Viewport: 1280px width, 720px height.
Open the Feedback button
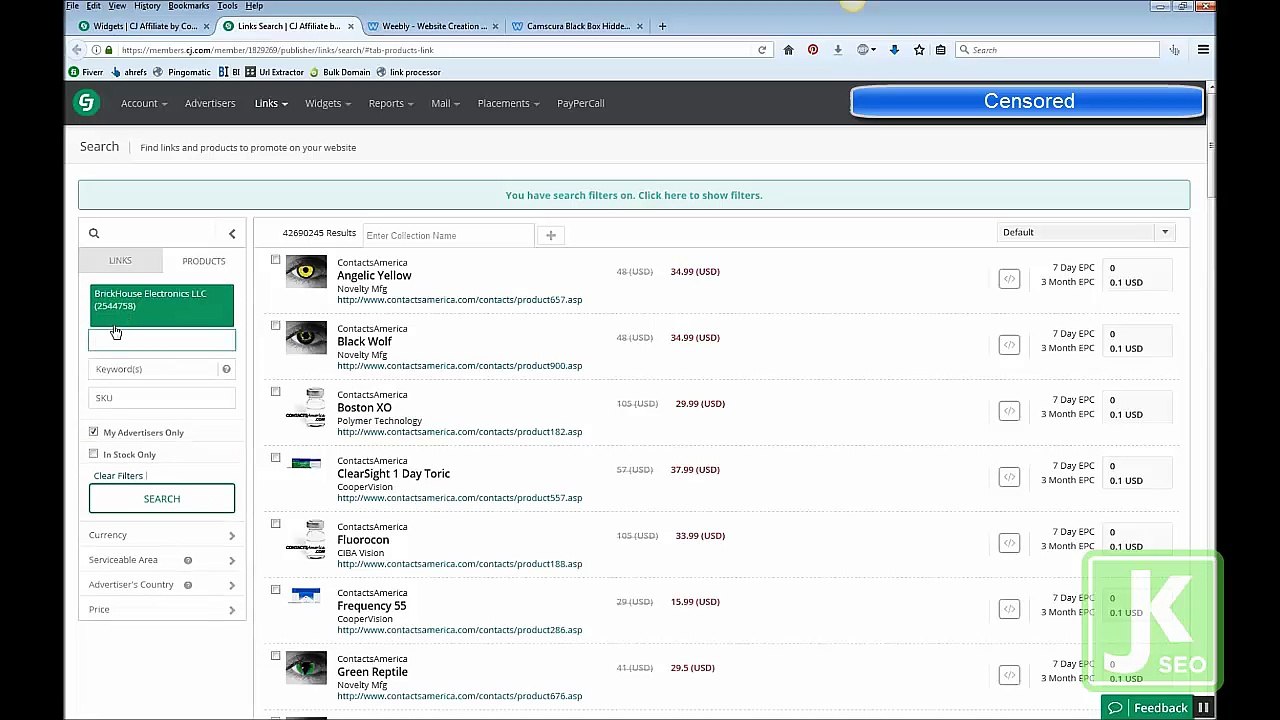tap(1149, 708)
